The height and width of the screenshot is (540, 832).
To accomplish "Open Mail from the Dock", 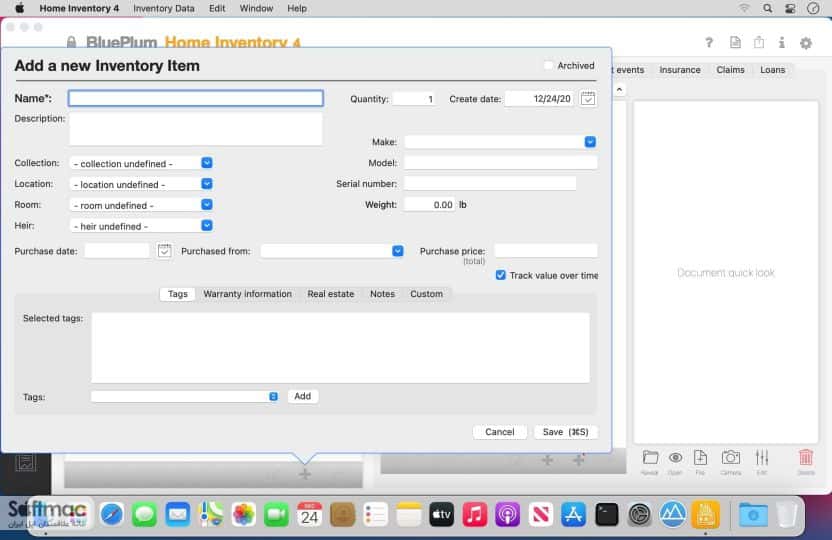I will [x=177, y=515].
